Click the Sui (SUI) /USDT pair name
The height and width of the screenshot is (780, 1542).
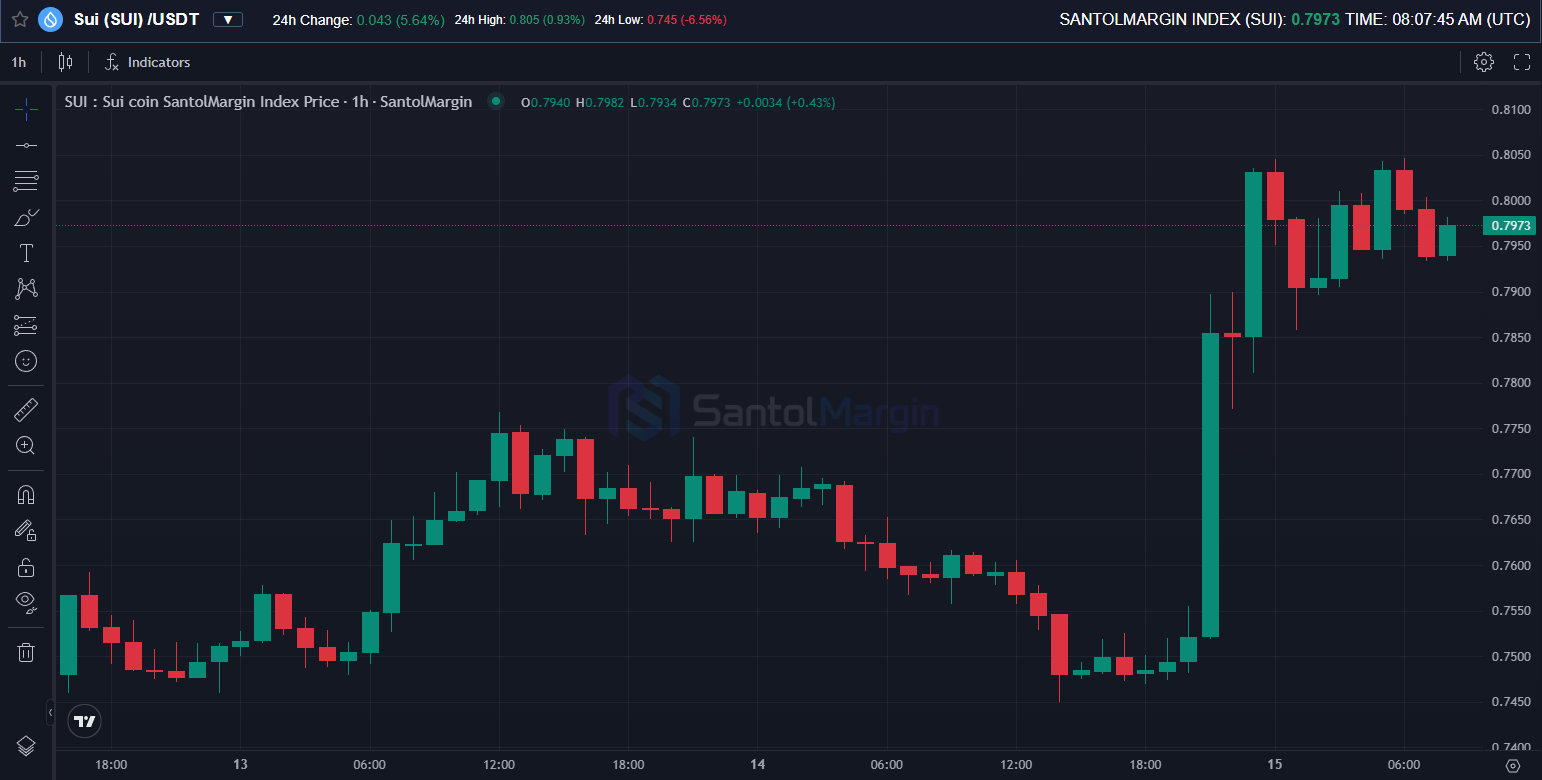137,19
